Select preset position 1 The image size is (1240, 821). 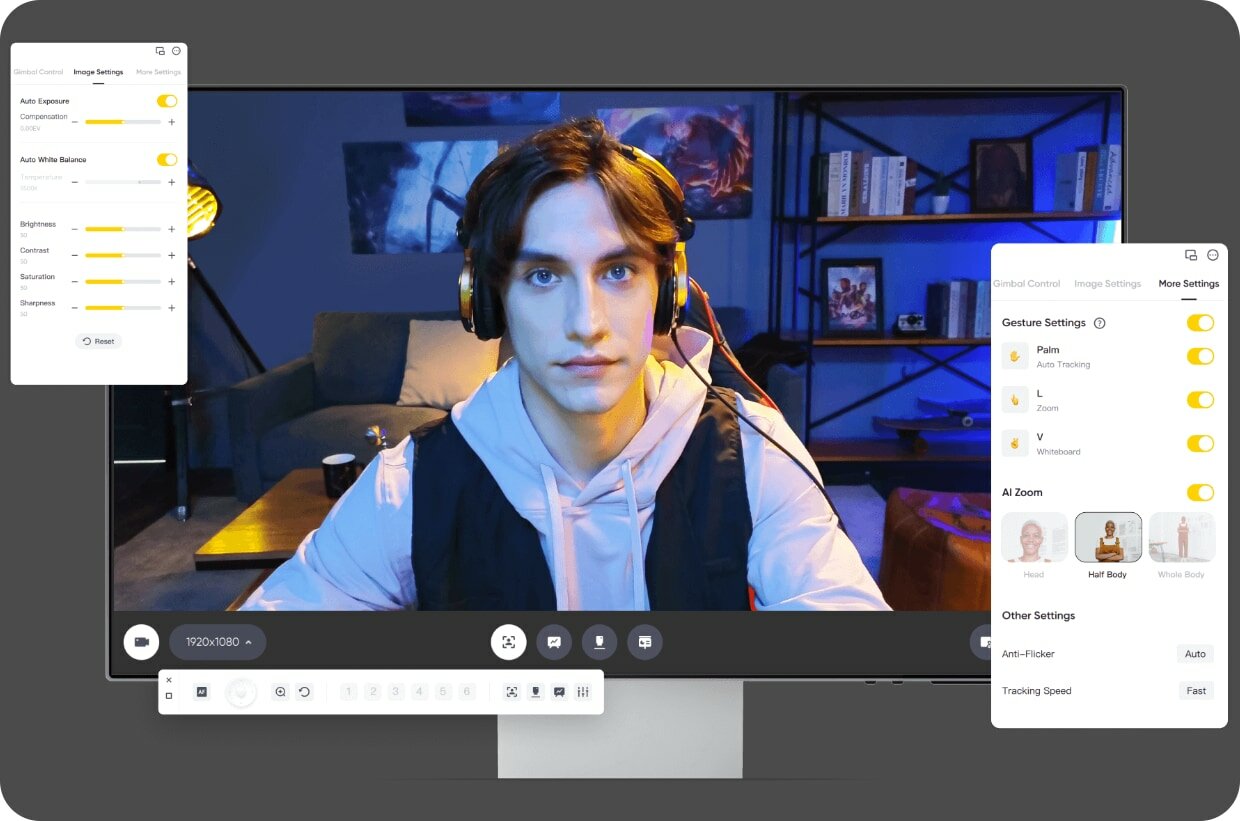point(349,692)
